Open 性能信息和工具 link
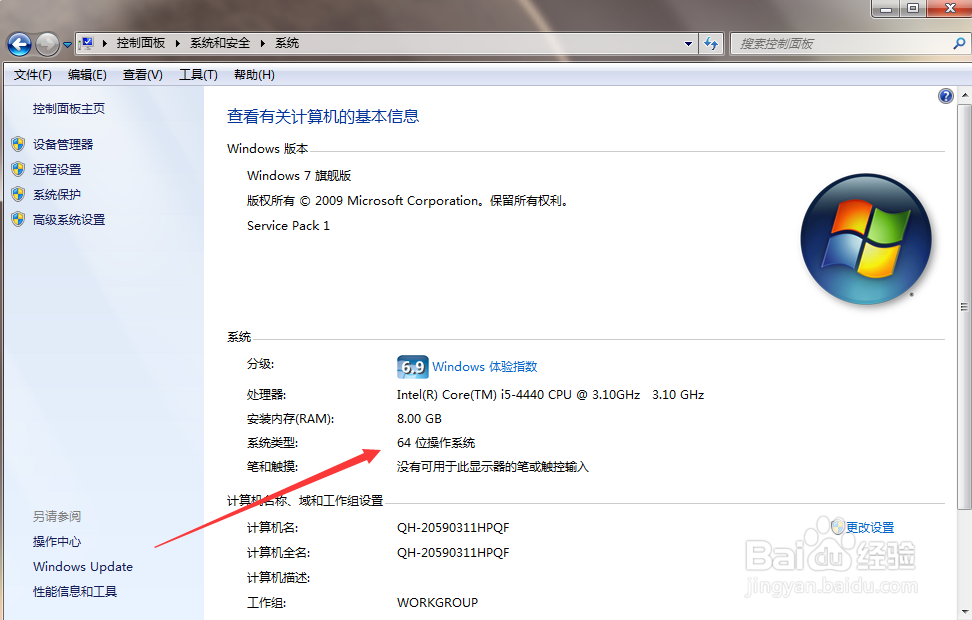 (x=75, y=591)
